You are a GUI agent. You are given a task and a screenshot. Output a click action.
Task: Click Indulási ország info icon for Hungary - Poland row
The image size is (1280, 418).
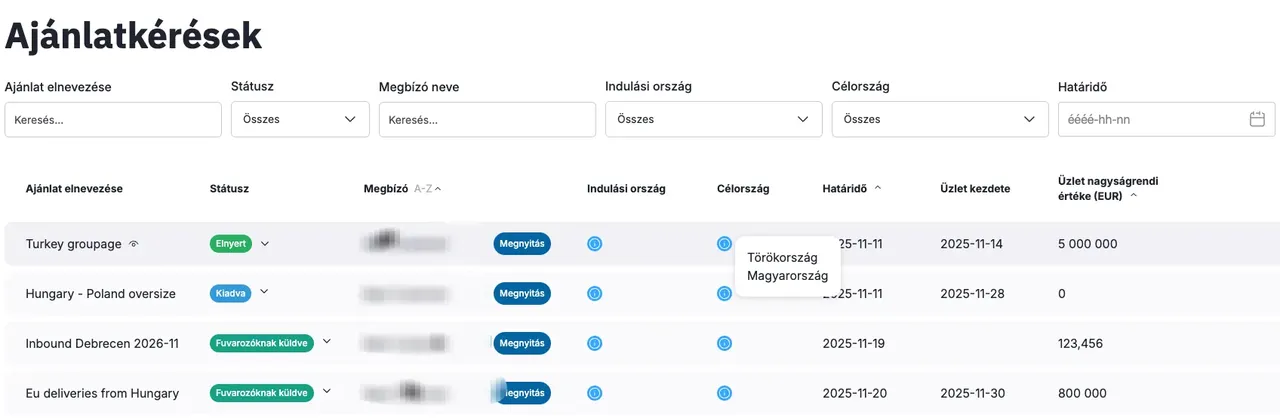(x=595, y=293)
